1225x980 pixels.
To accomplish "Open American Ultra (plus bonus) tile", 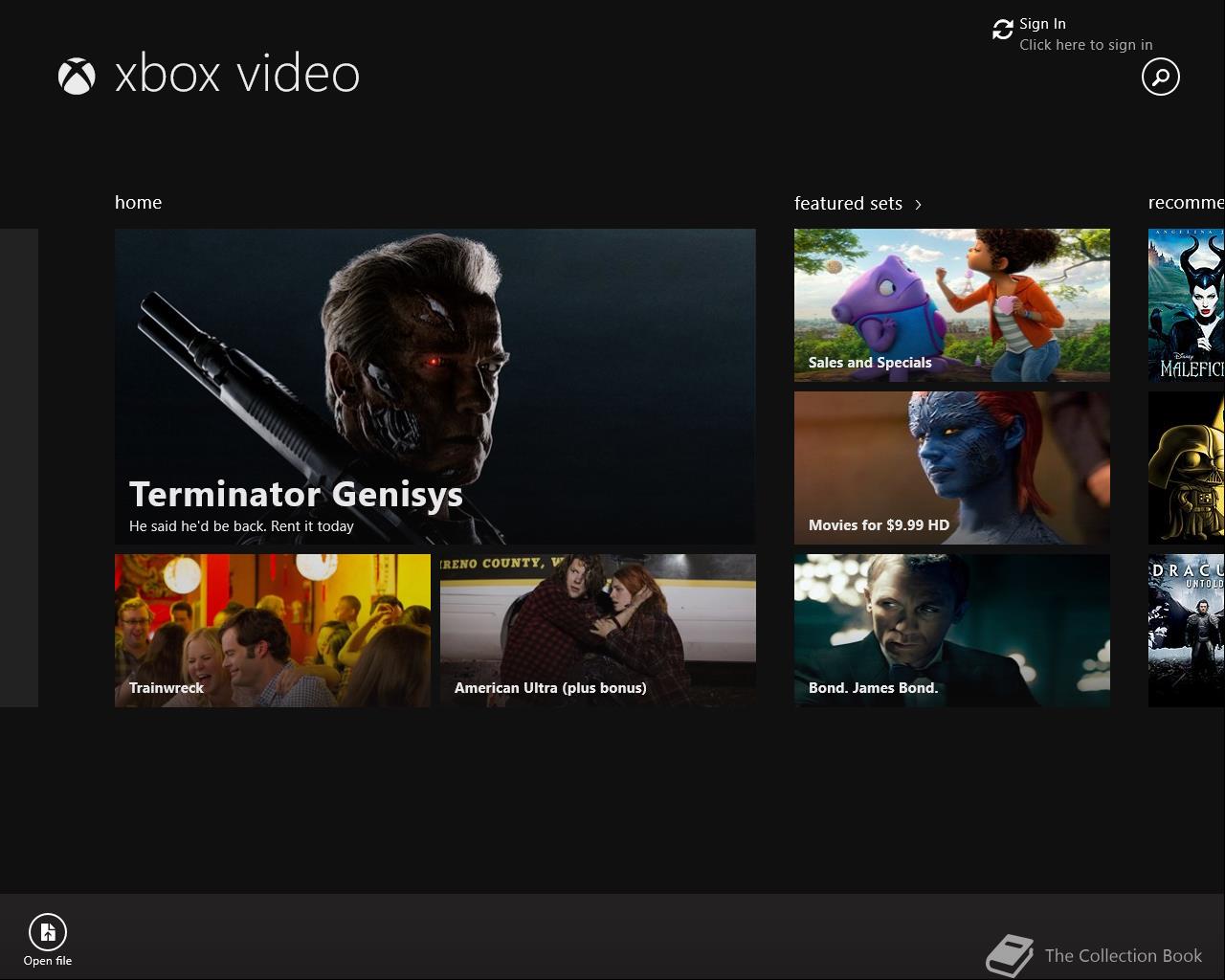I will [x=598, y=631].
